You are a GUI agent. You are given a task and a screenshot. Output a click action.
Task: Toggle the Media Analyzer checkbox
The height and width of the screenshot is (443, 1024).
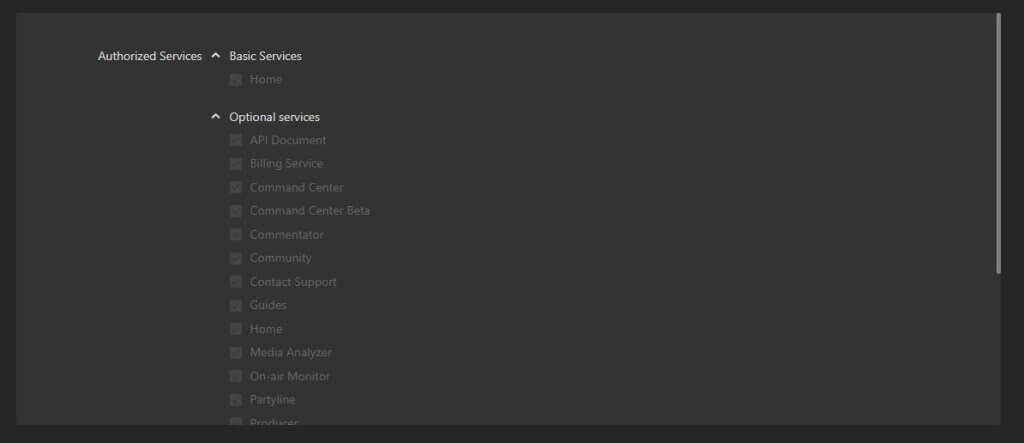click(x=236, y=353)
